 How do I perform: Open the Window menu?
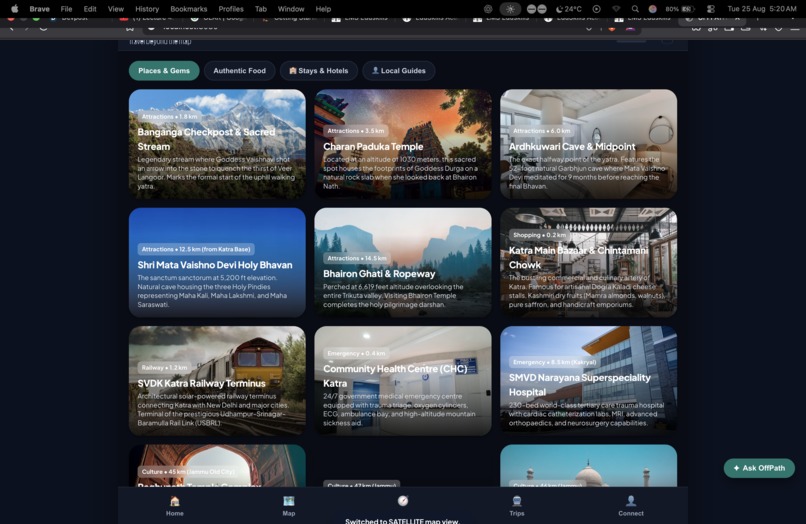291,9
